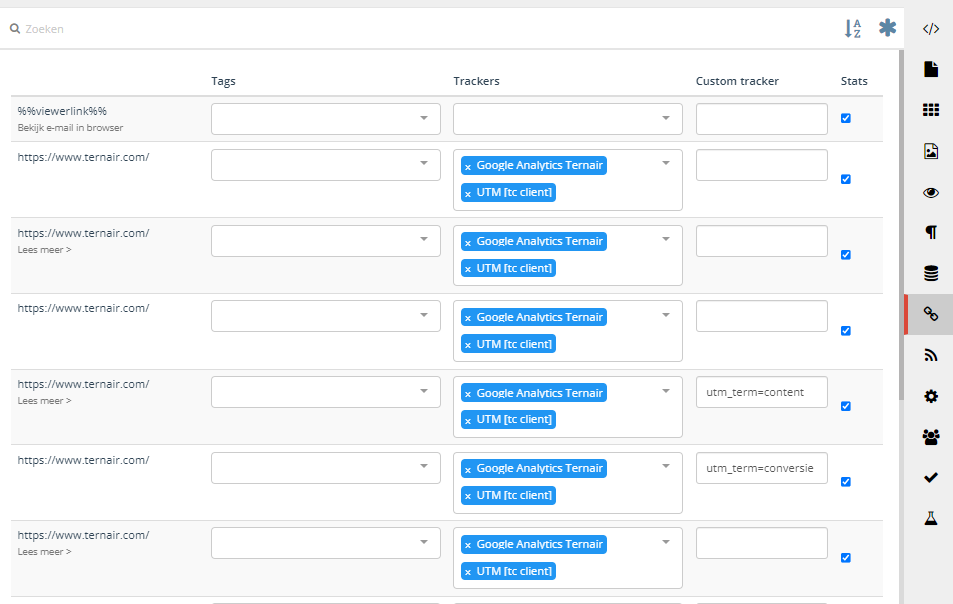Click the blue asterisk icon

pyautogui.click(x=887, y=28)
